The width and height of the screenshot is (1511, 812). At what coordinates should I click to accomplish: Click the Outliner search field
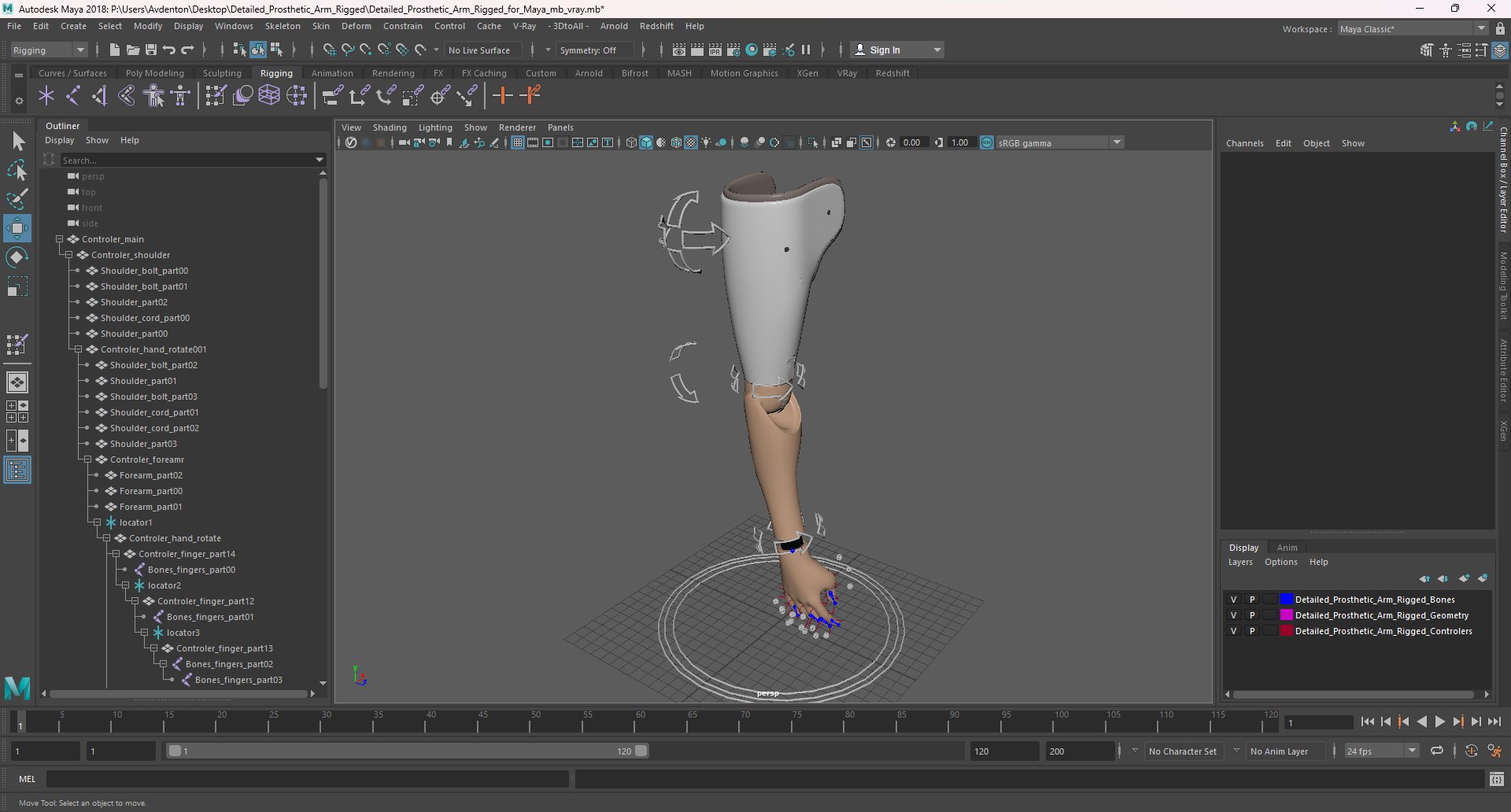pos(192,160)
